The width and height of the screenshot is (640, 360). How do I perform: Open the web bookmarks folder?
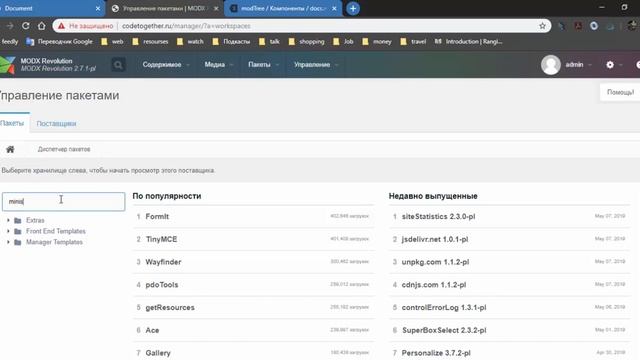pos(112,41)
